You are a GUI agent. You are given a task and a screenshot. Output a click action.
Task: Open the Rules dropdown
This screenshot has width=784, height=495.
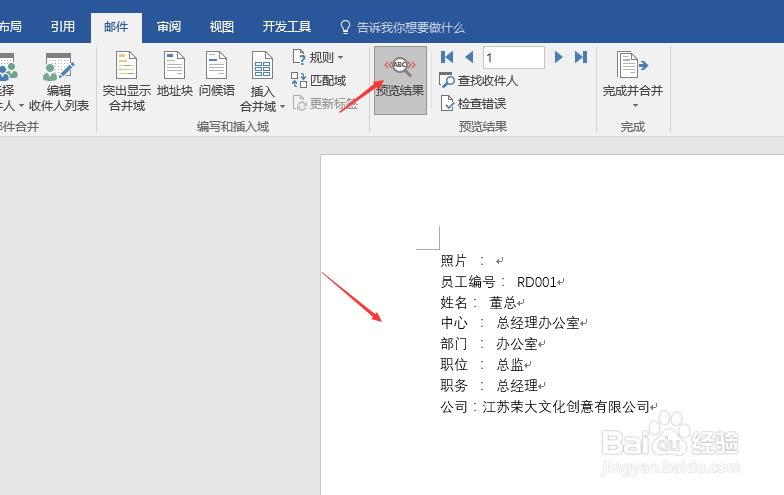(318, 58)
